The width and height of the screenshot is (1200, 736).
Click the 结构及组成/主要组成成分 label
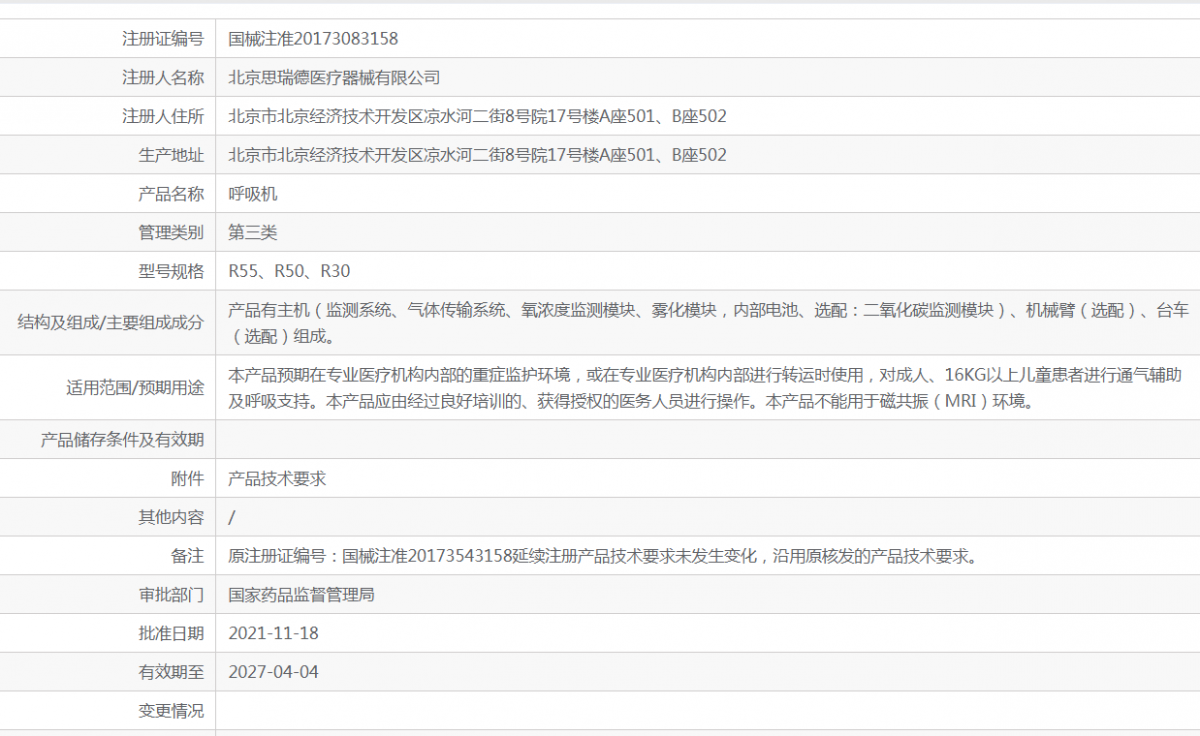click(x=111, y=323)
